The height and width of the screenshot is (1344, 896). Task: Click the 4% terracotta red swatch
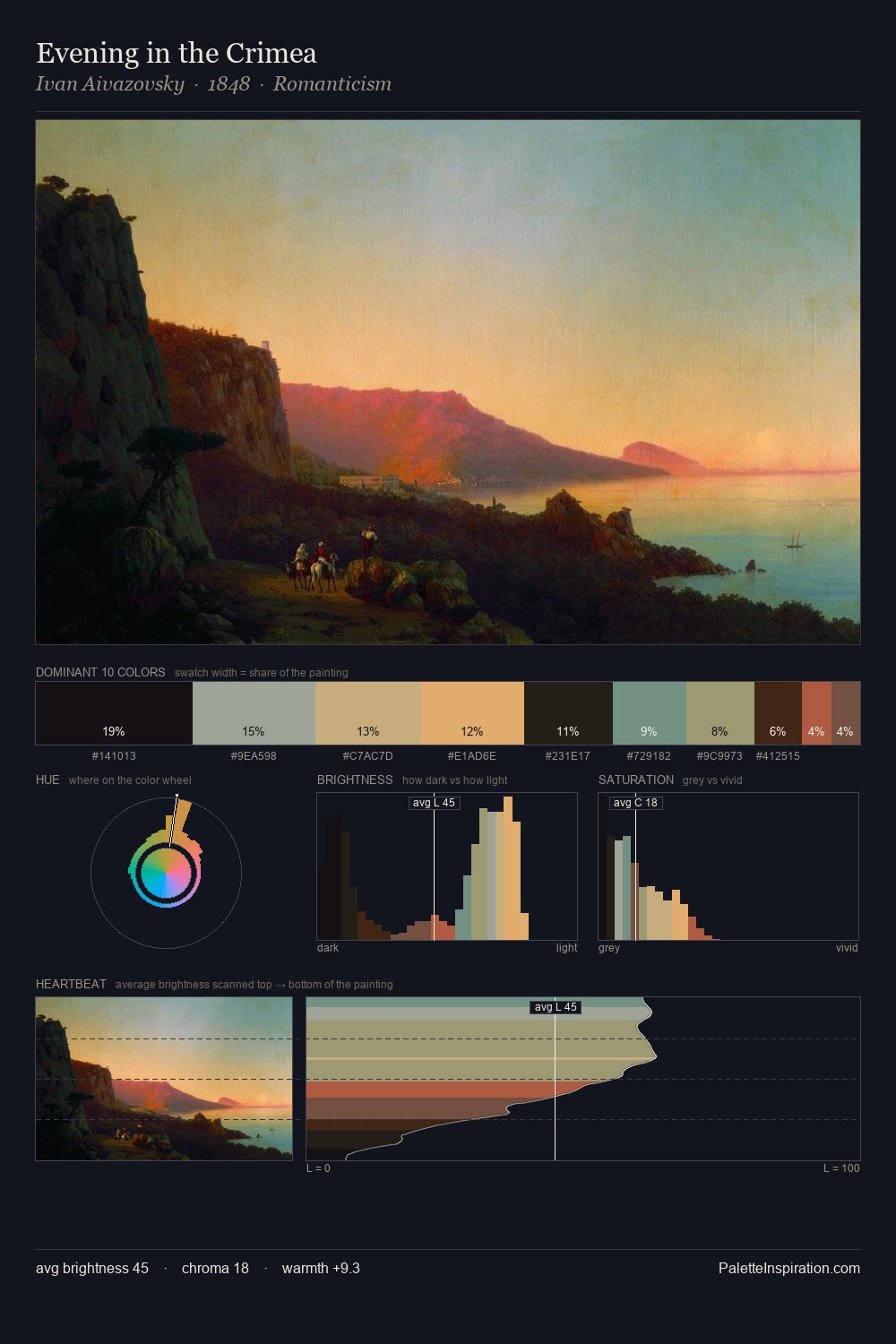[x=816, y=713]
